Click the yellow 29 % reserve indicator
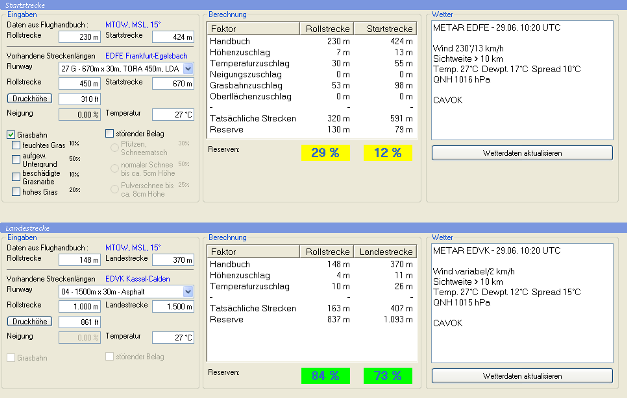The image size is (627, 398). (x=325, y=153)
